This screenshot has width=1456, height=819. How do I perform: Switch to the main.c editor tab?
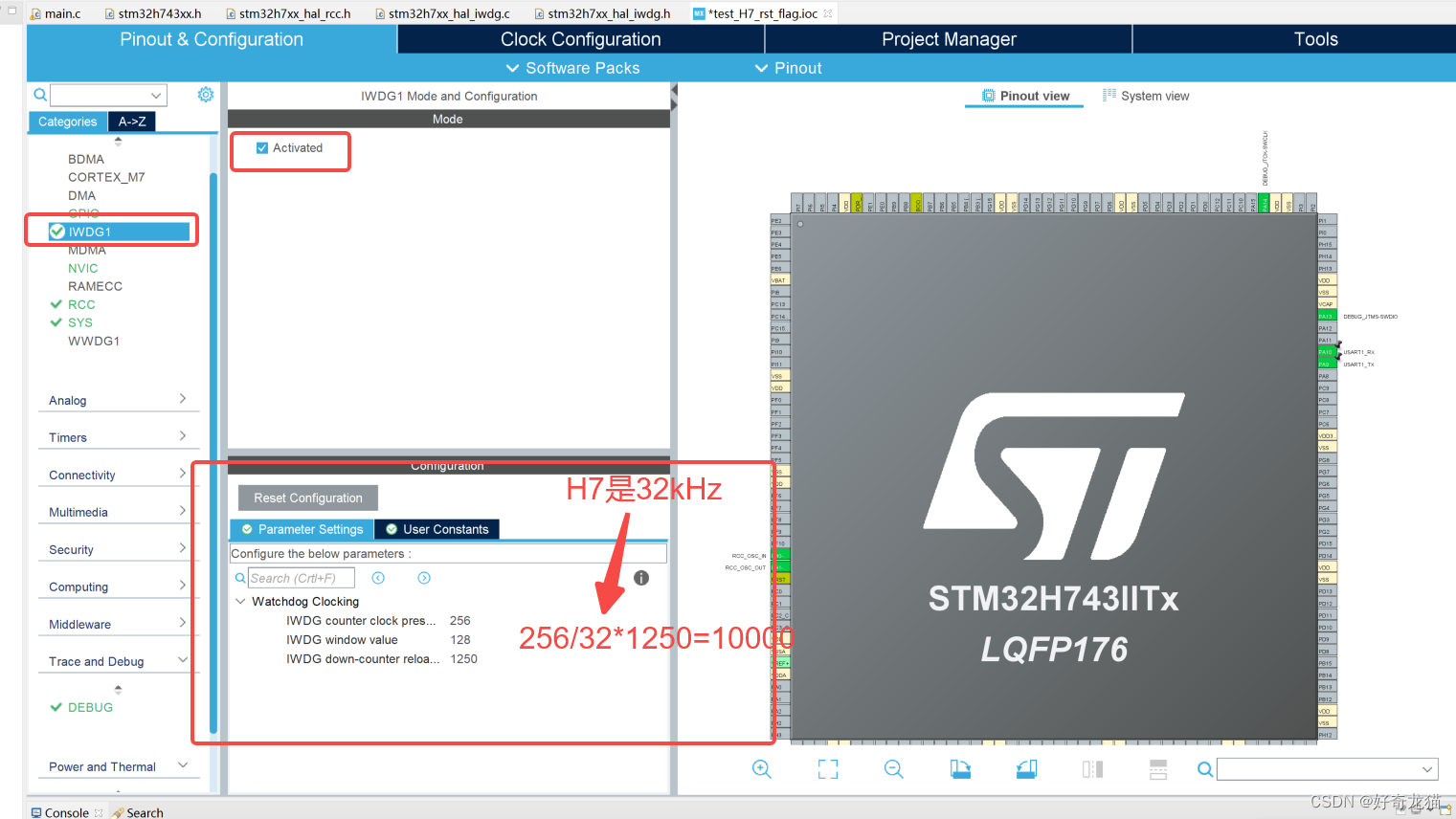click(56, 13)
